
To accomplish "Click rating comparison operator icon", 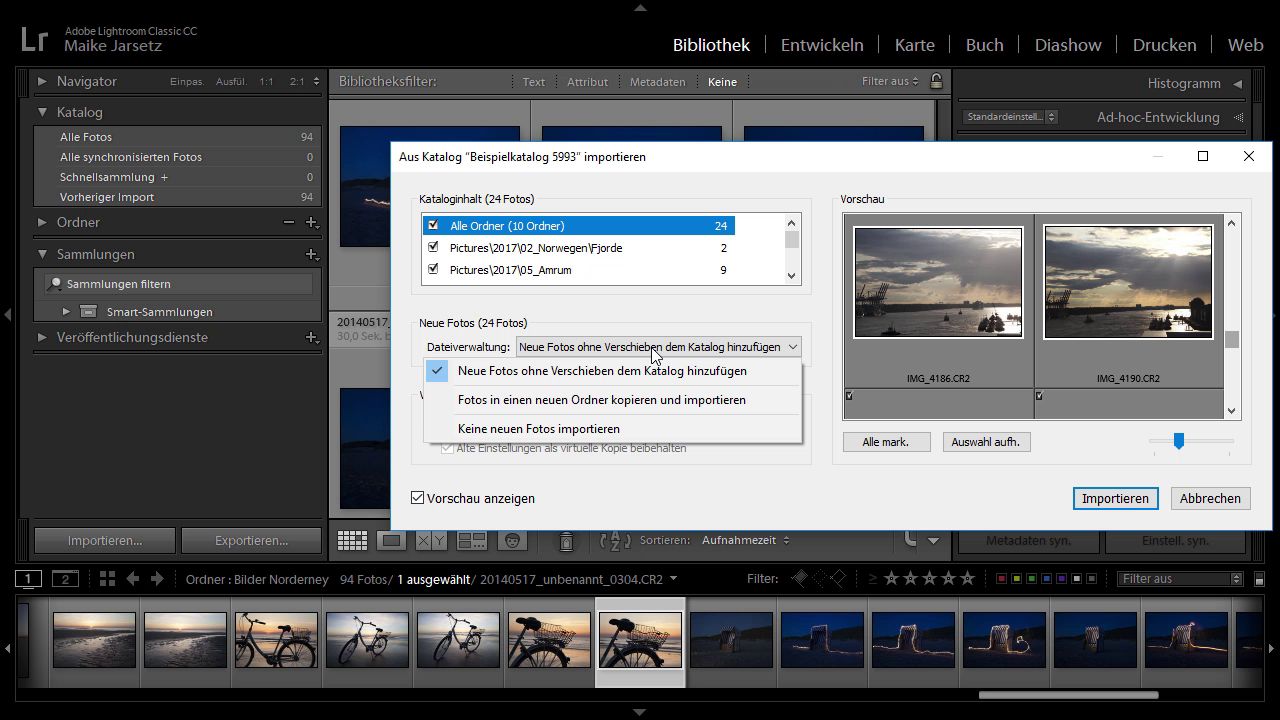I will click(x=873, y=579).
